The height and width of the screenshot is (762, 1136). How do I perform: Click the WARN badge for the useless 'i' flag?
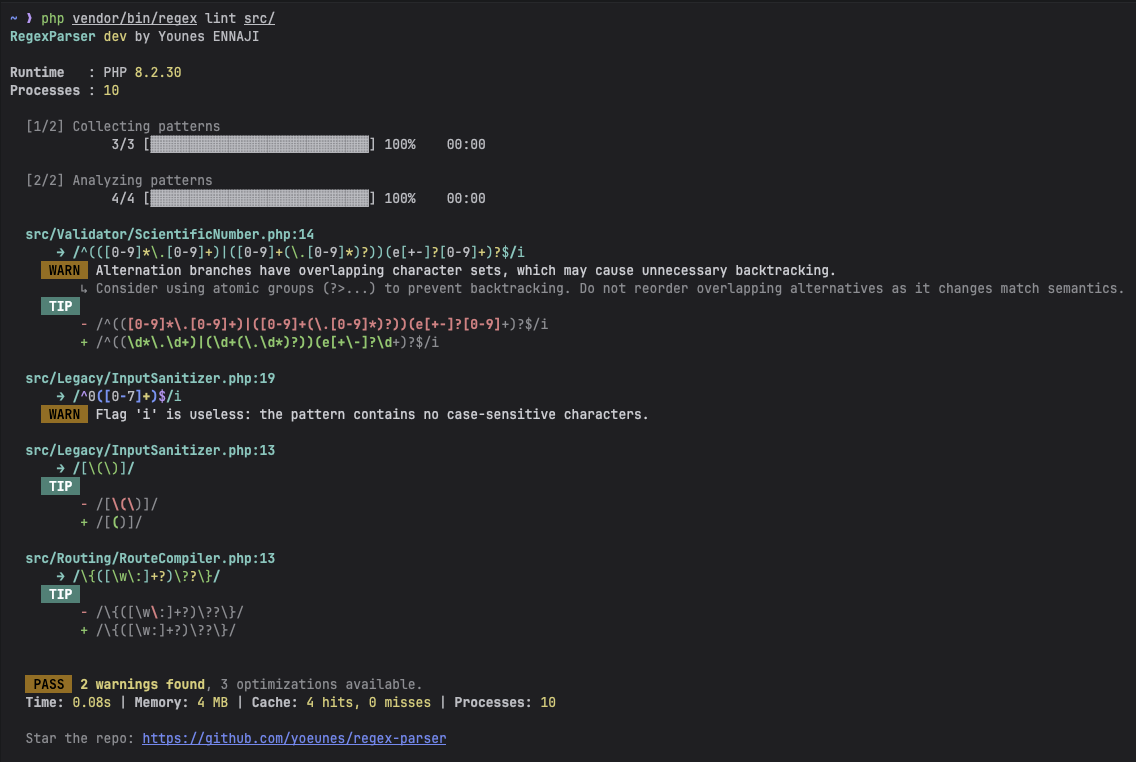click(x=64, y=414)
